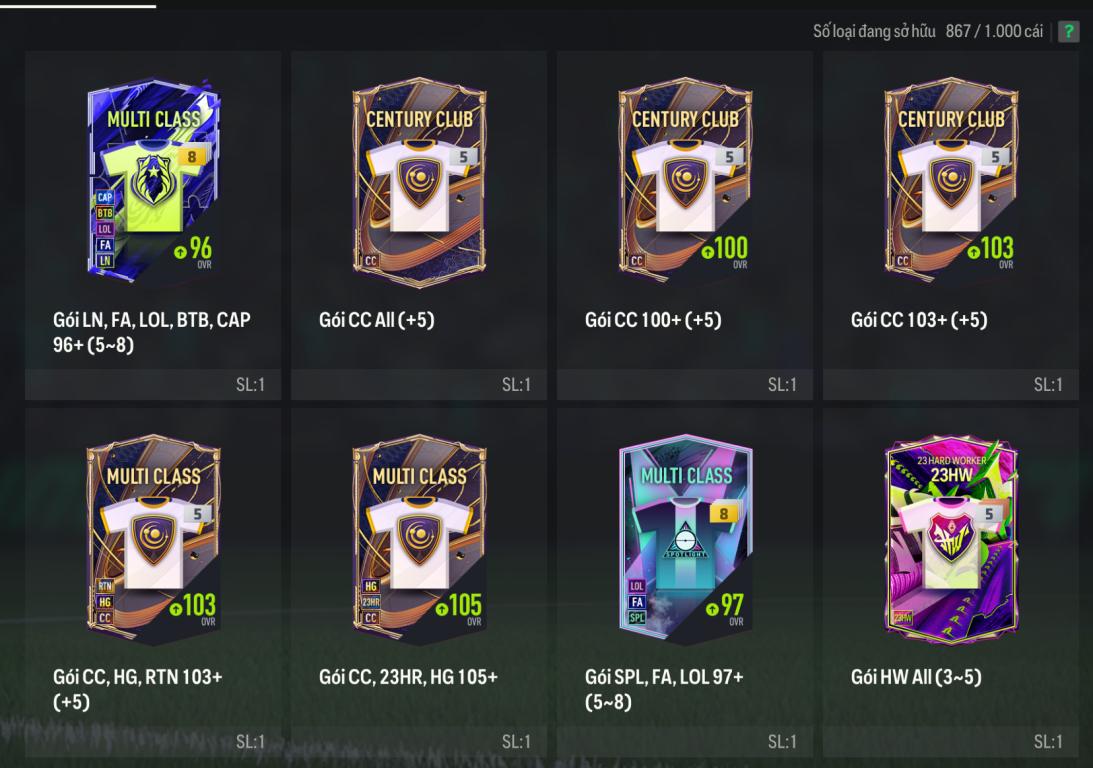Click the Gói SPL, FA, LOL 97+ title
1093x768 pixels.
(664, 689)
